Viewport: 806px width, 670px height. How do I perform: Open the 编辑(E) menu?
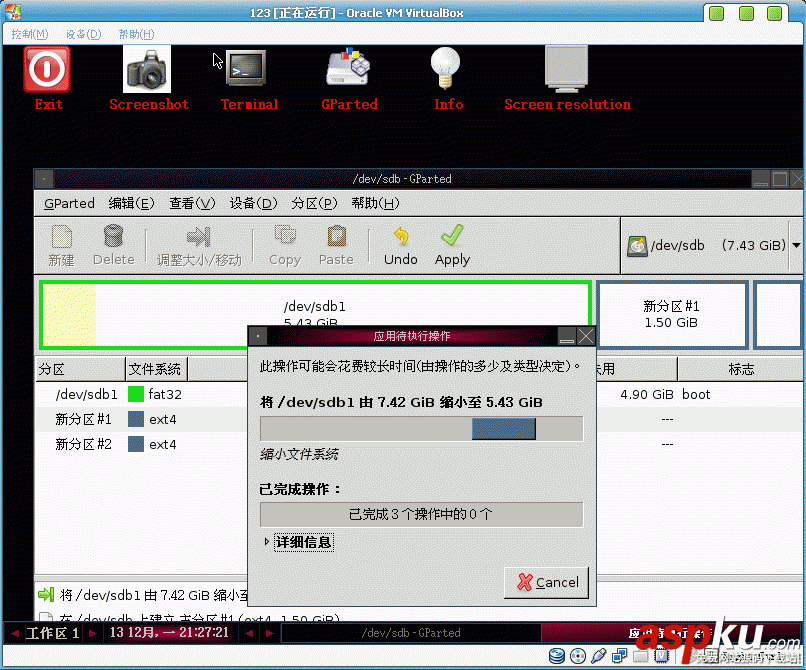tap(131, 204)
